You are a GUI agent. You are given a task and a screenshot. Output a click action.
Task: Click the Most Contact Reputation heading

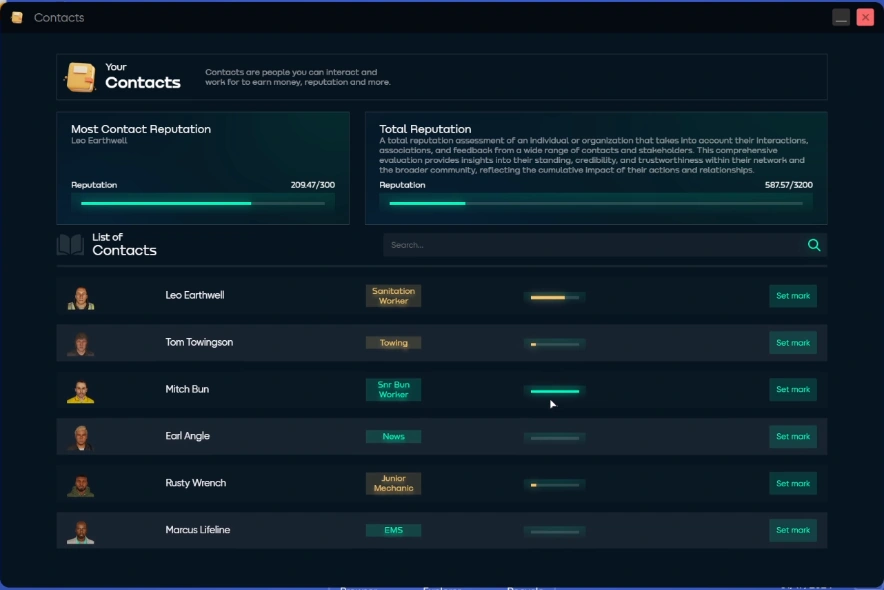141,129
